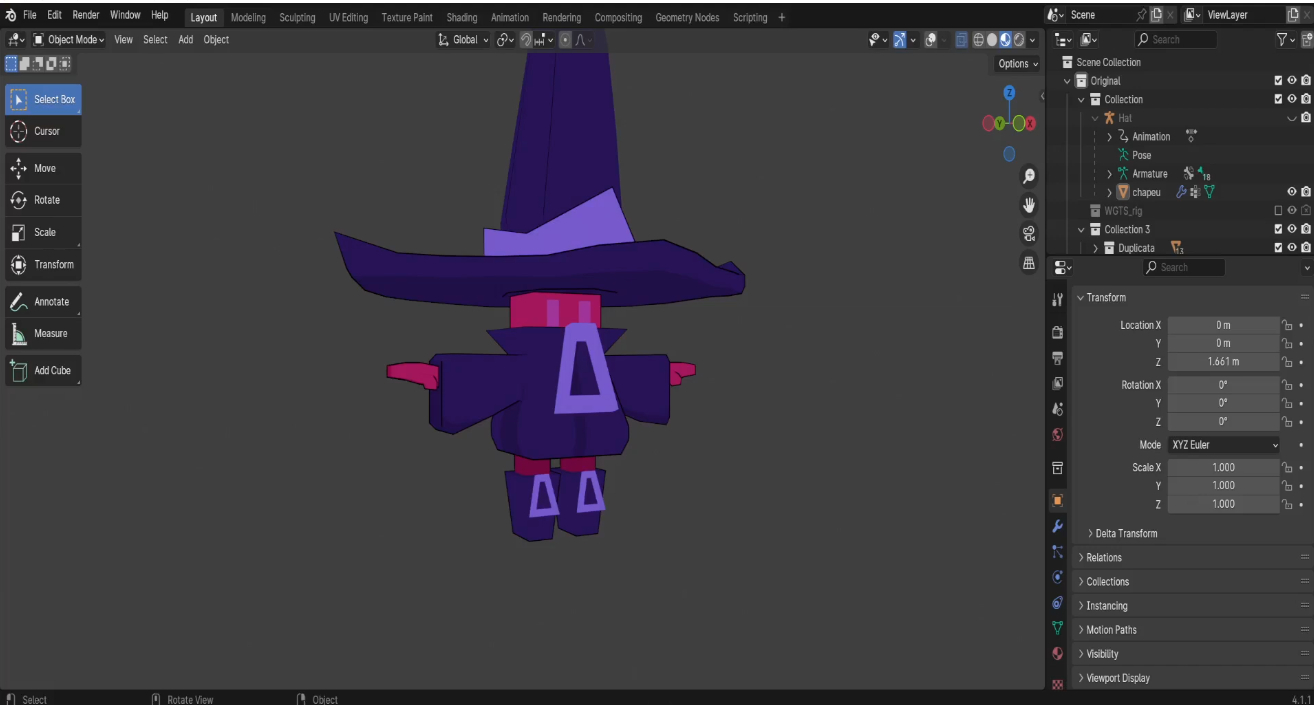Pick the Measure tool
Viewport: 1314px width, 705px height.
click(x=43, y=333)
